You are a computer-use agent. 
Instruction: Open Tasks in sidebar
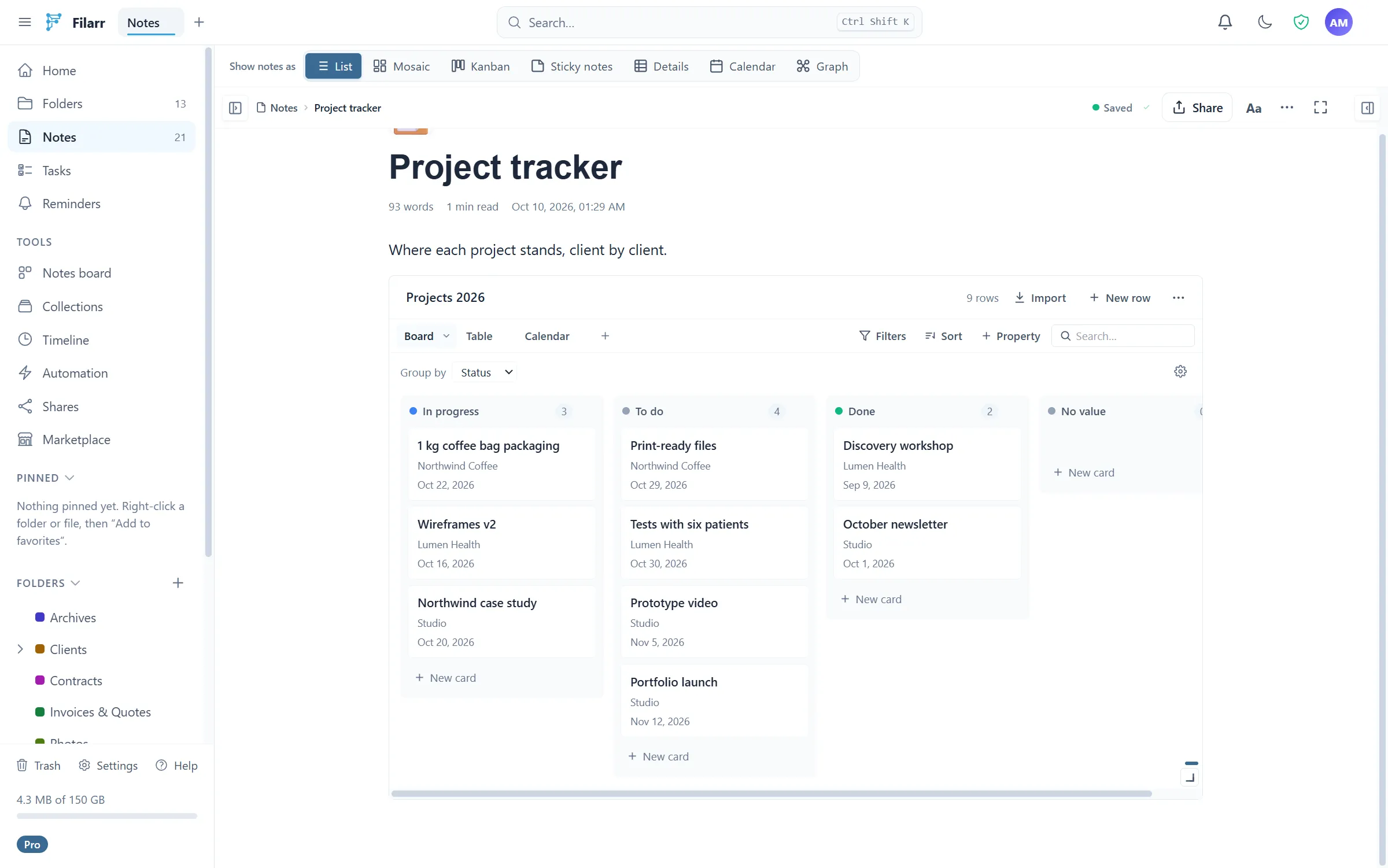(102, 171)
